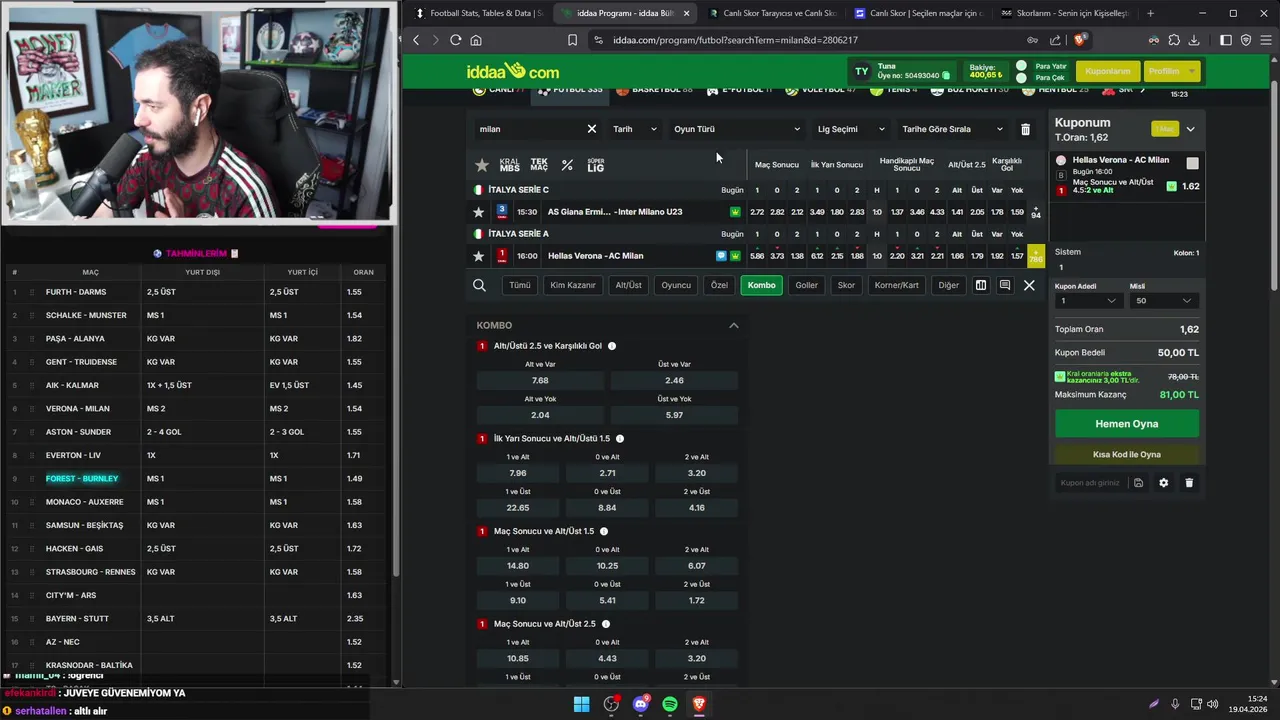Open the Tarih dropdown filter
Screen dimensions: 1280x720
click(635, 129)
